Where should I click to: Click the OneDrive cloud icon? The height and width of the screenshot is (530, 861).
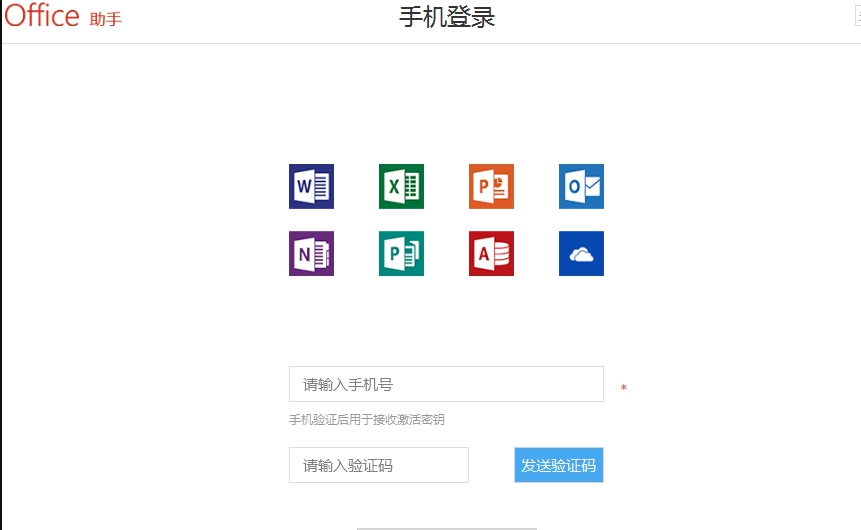pyautogui.click(x=582, y=253)
